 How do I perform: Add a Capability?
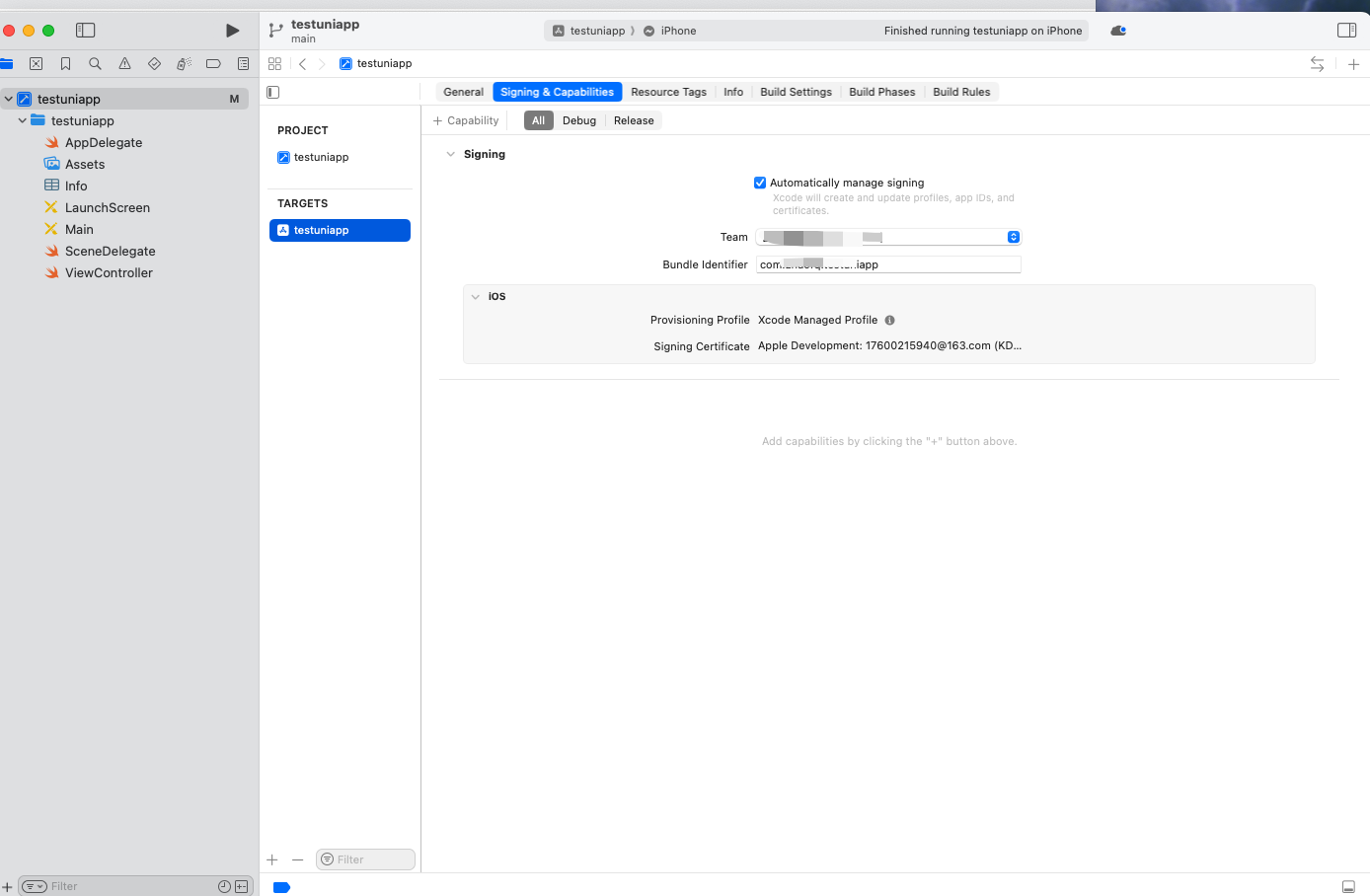tap(466, 120)
